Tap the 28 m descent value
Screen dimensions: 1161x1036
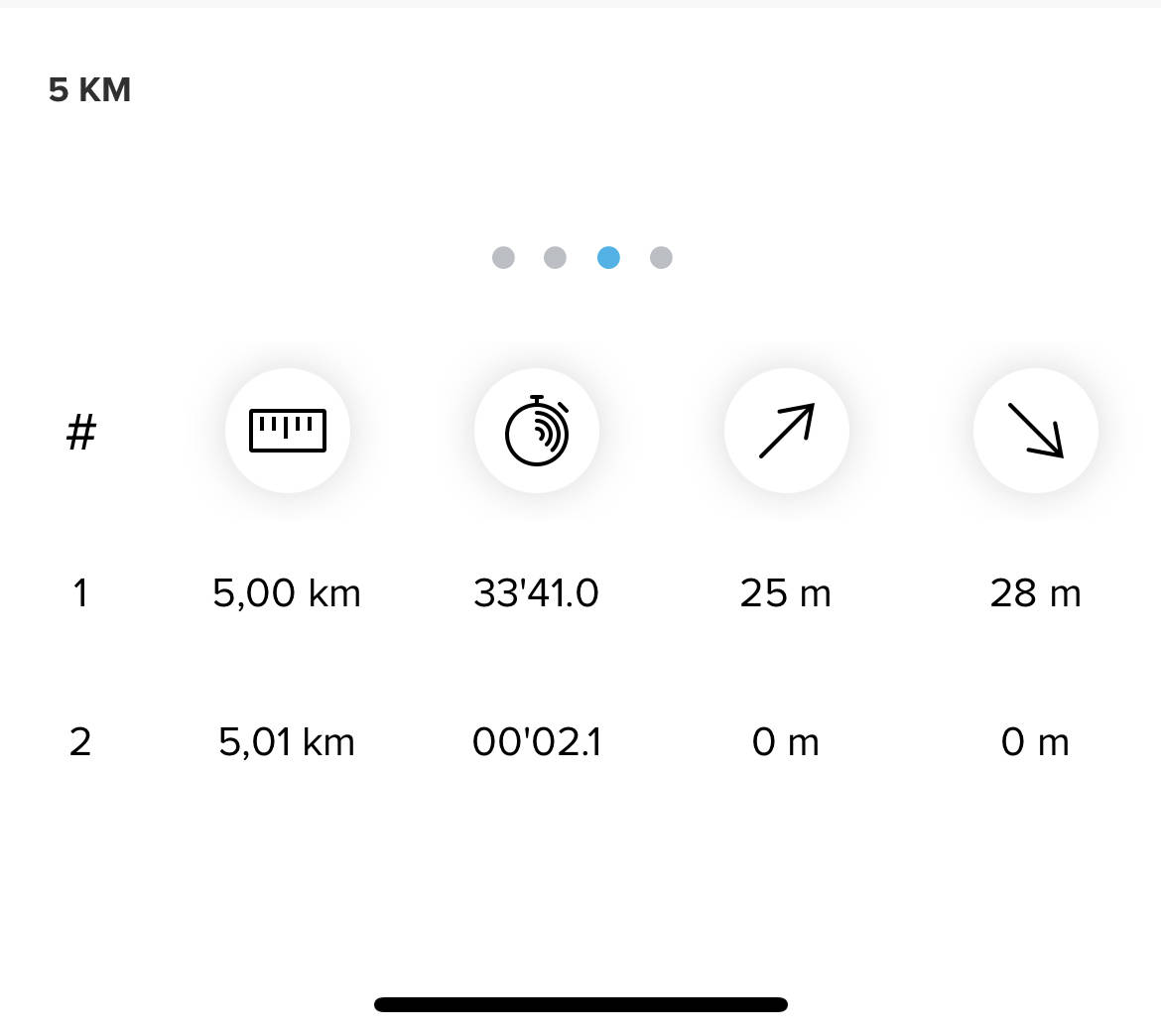tap(1035, 593)
